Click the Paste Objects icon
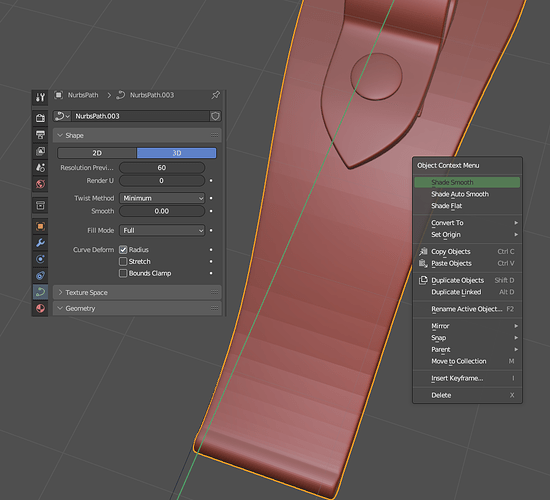Screen dimensions: 550x500 [423, 263]
